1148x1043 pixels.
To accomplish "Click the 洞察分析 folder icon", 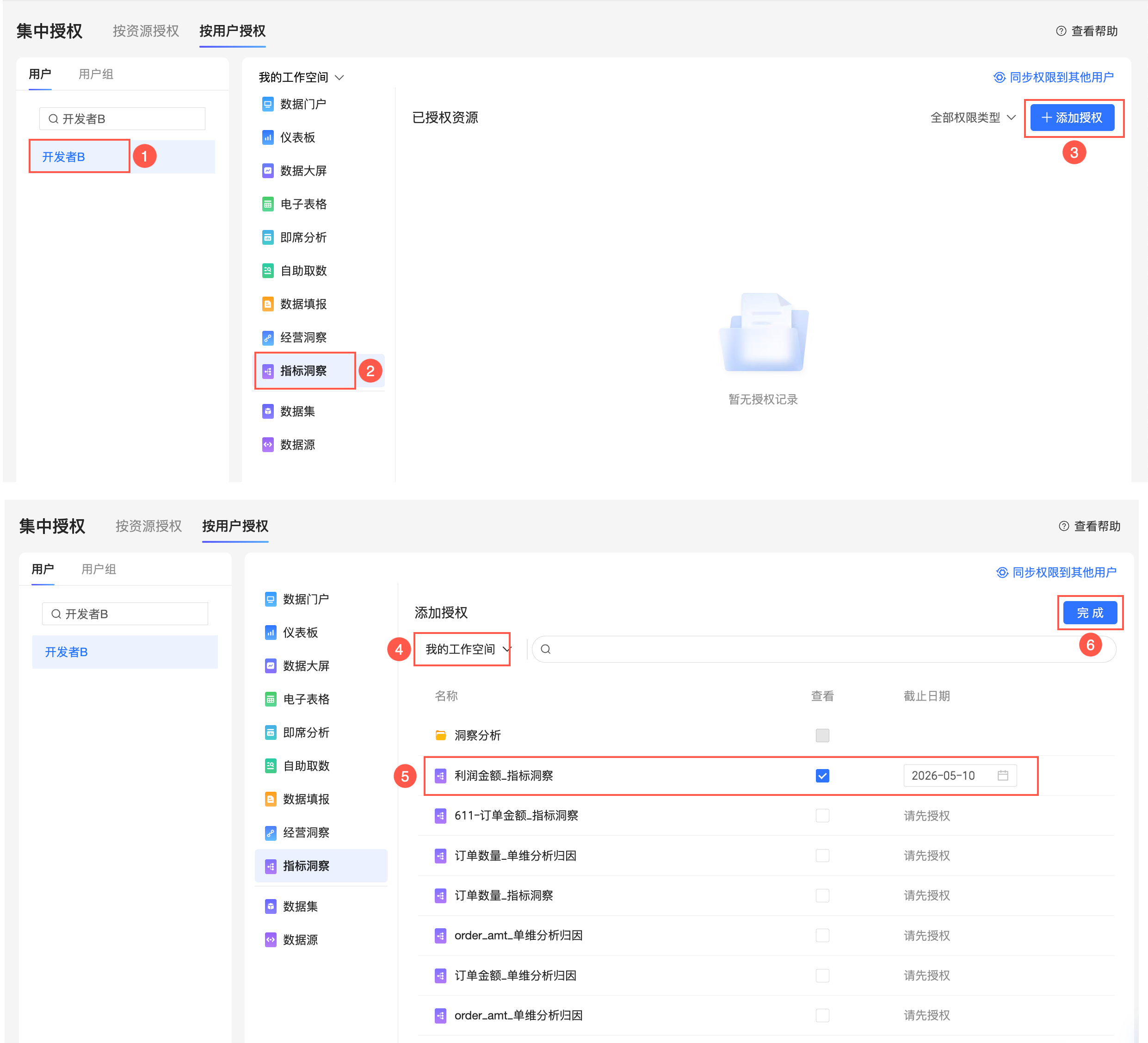I will 440,735.
